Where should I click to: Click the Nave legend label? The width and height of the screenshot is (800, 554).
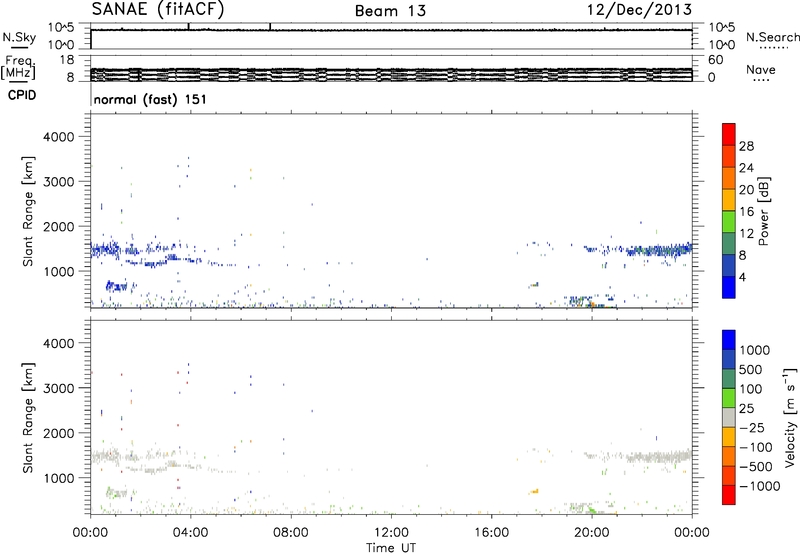pos(761,70)
